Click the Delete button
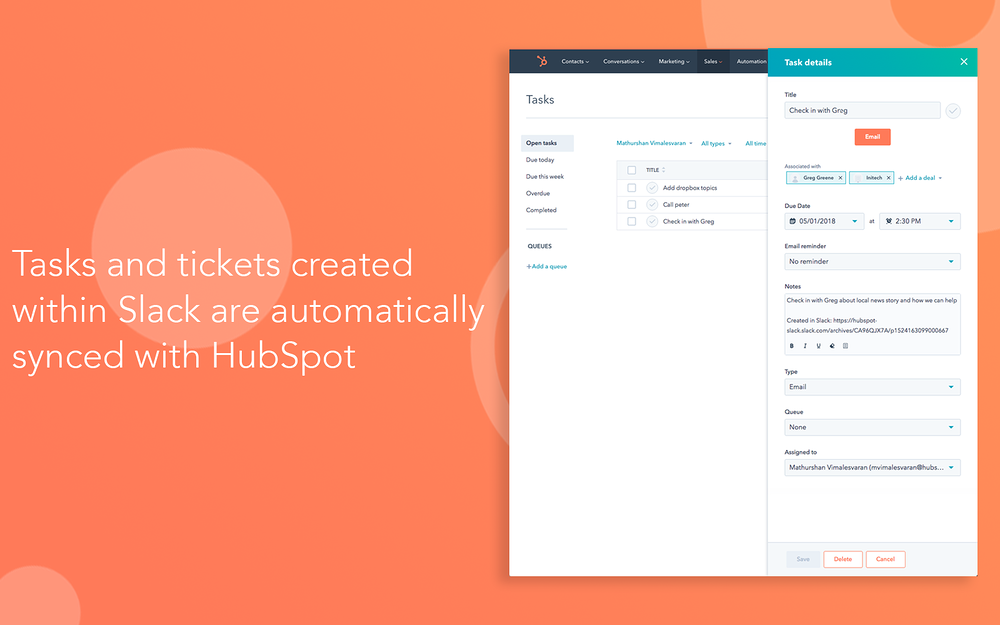This screenshot has height=625, width=1000. (x=842, y=559)
